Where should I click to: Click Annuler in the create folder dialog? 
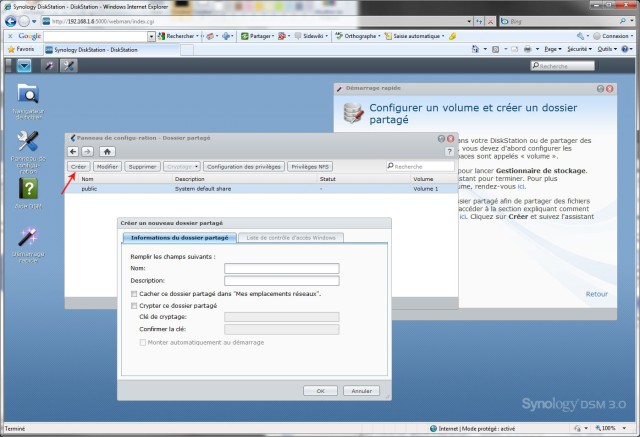pyautogui.click(x=361, y=391)
